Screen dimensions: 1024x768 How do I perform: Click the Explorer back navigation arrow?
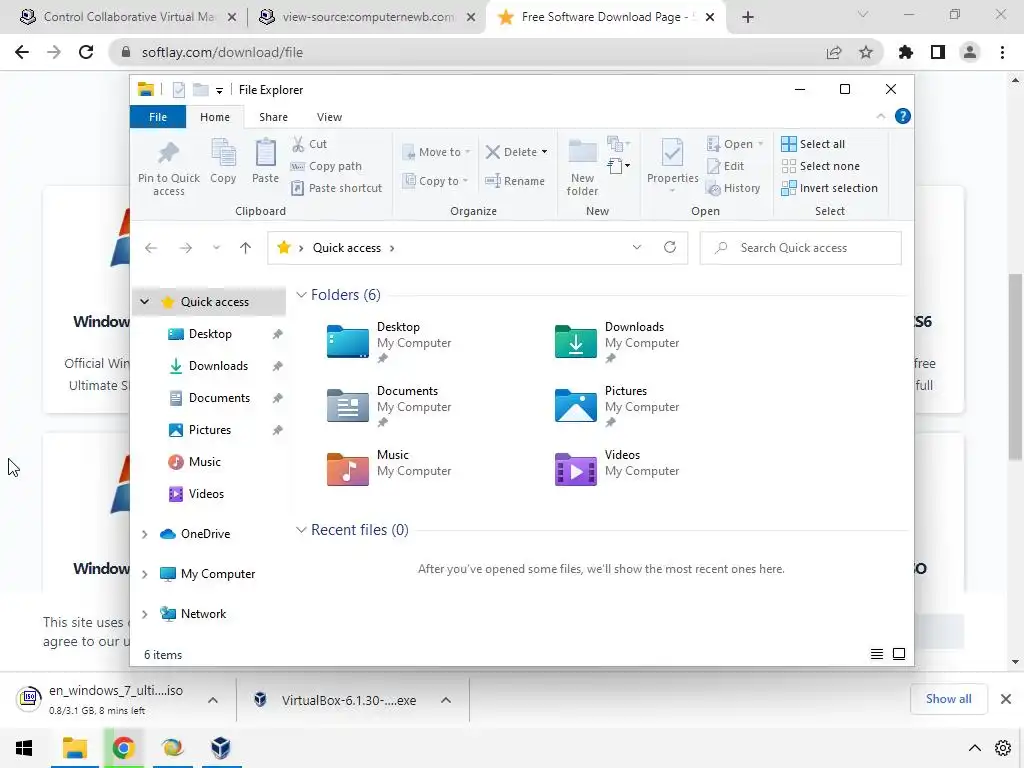tap(151, 248)
